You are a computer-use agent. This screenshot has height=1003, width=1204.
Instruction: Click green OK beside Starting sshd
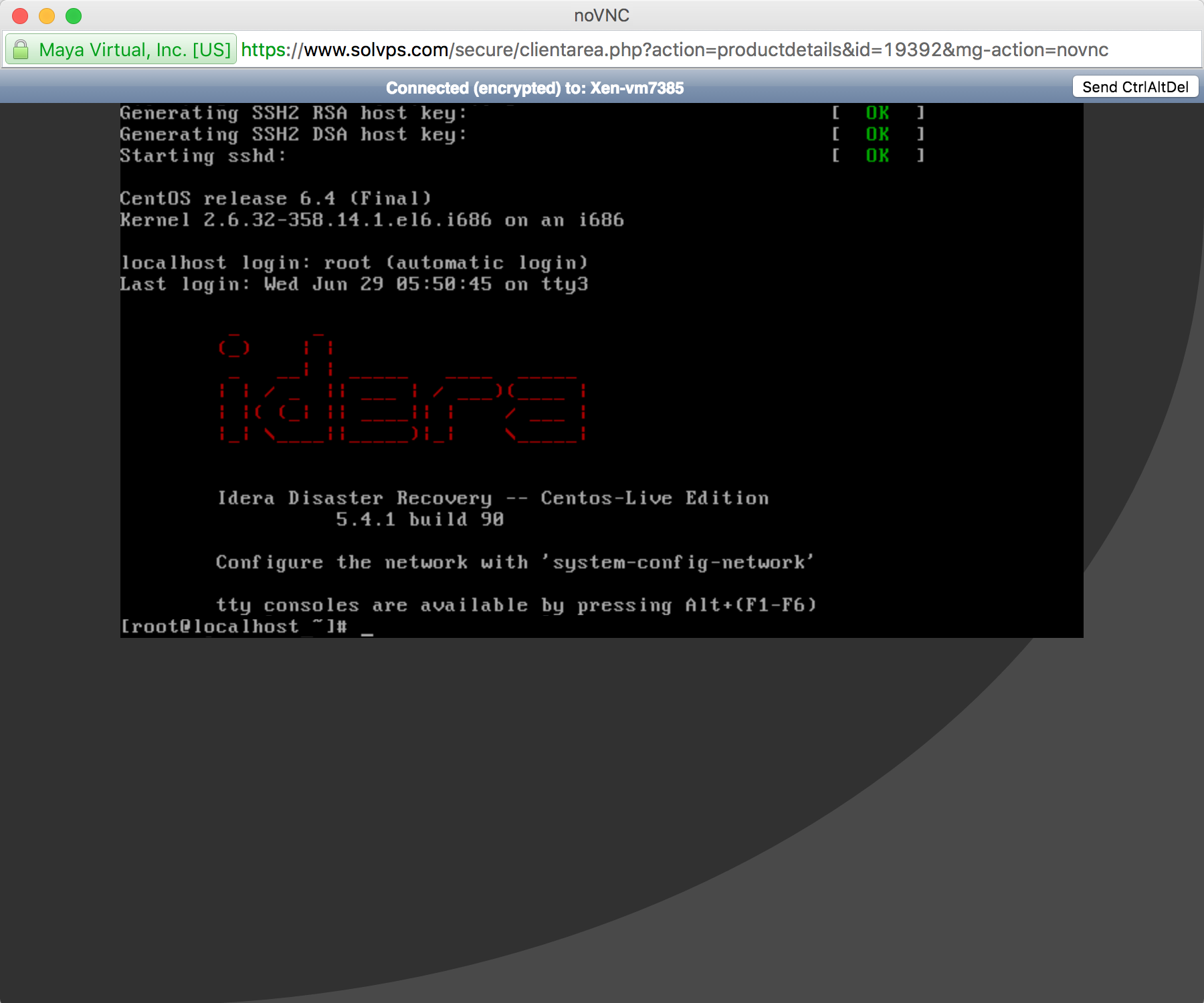[877, 156]
